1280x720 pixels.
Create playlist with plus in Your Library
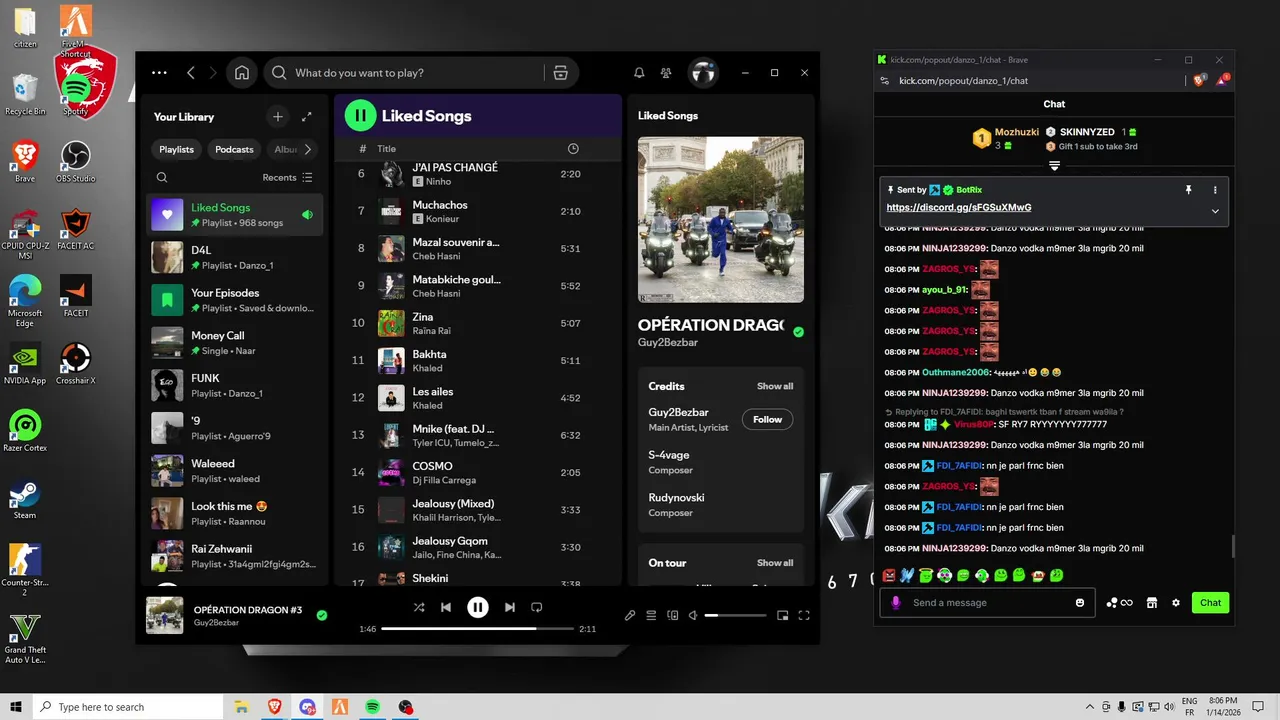(278, 117)
